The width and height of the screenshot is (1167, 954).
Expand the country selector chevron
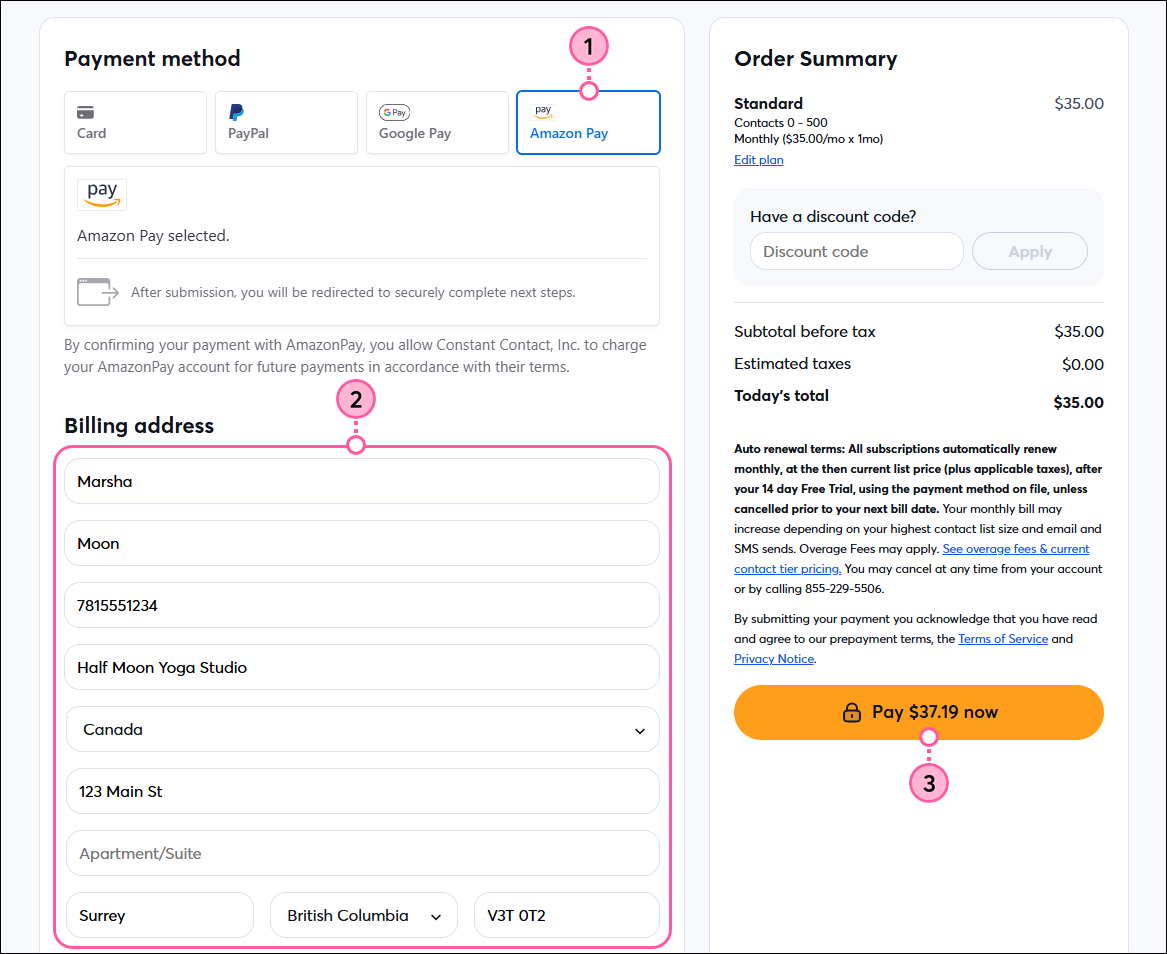[640, 729]
